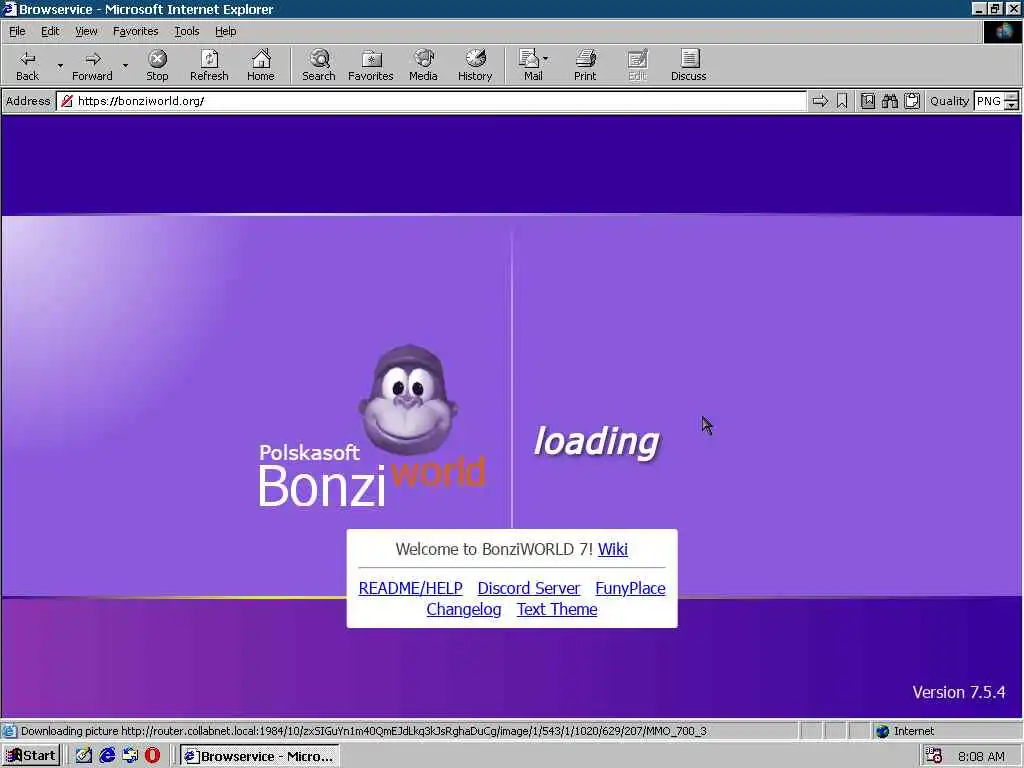Viewport: 1024px width, 768px height.
Task: Click the Forward navigation button
Action: pyautogui.click(x=92, y=65)
